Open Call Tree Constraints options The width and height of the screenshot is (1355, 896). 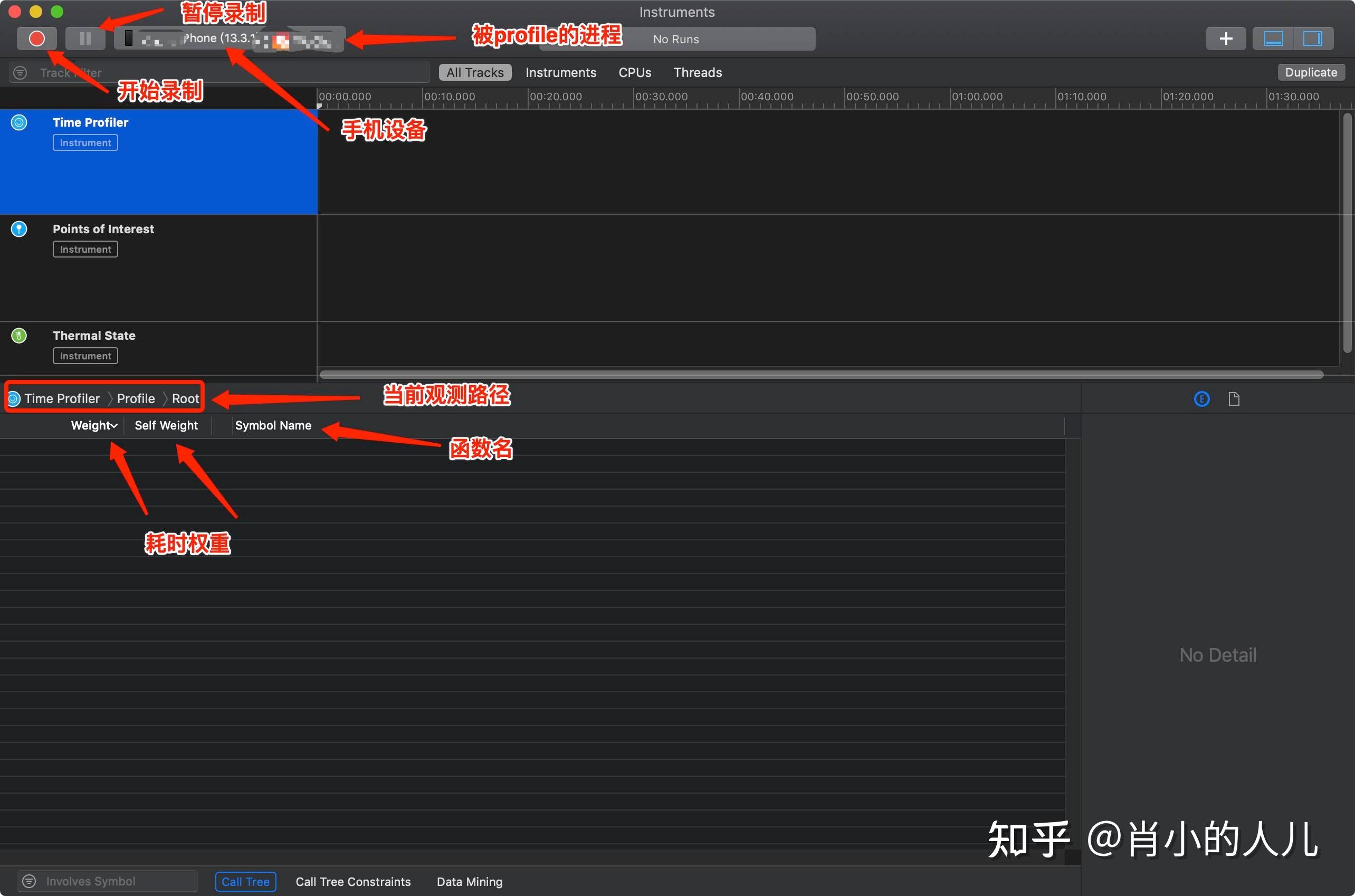(x=353, y=881)
